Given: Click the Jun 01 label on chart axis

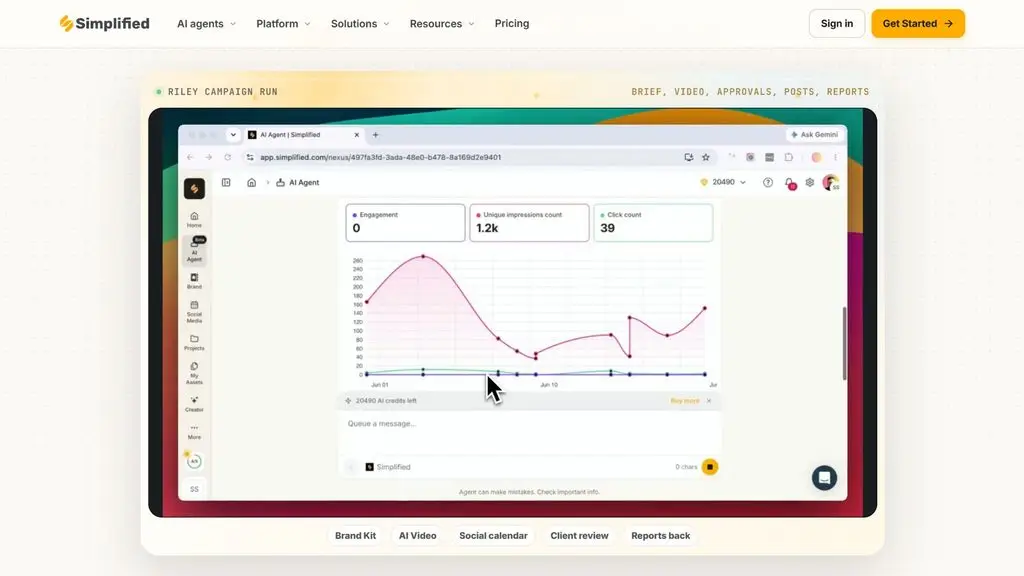Looking at the screenshot, I should tap(379, 385).
